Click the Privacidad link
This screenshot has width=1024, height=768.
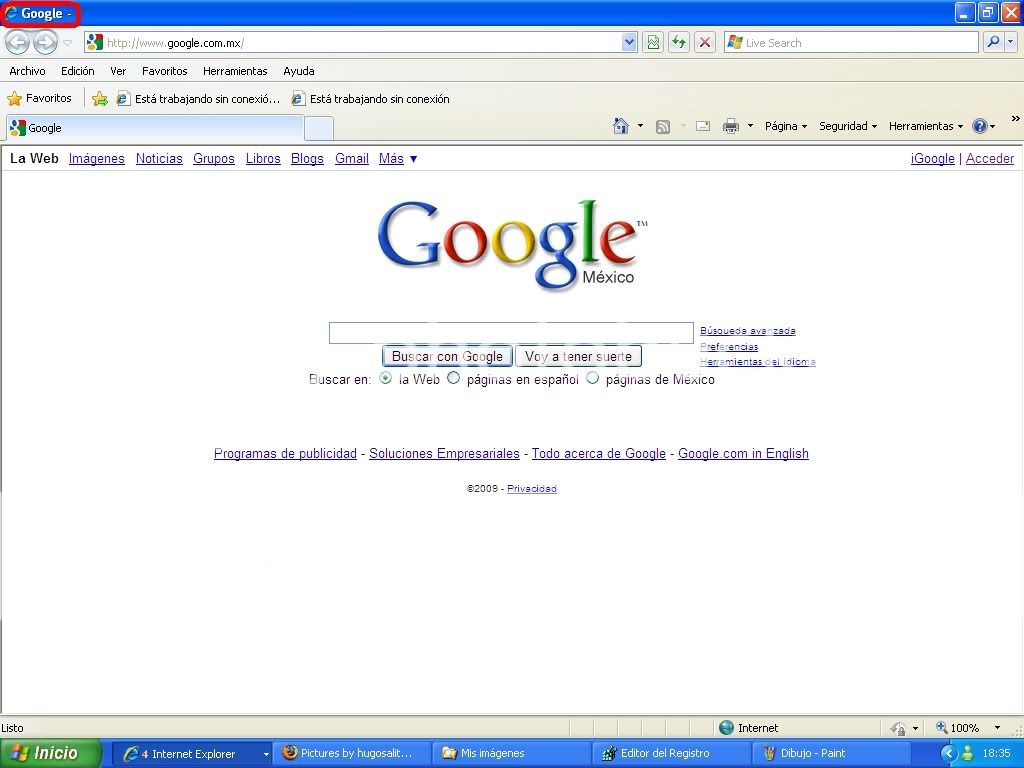(x=532, y=488)
